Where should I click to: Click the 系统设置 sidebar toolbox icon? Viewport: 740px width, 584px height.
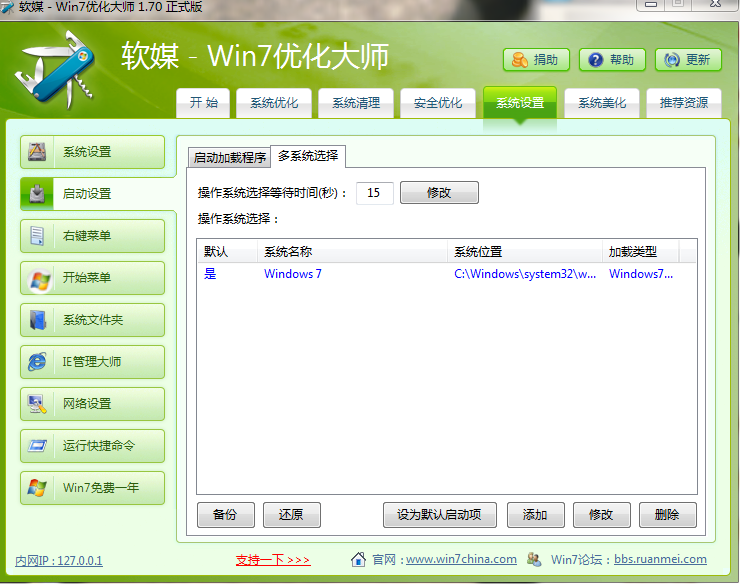tap(37, 152)
